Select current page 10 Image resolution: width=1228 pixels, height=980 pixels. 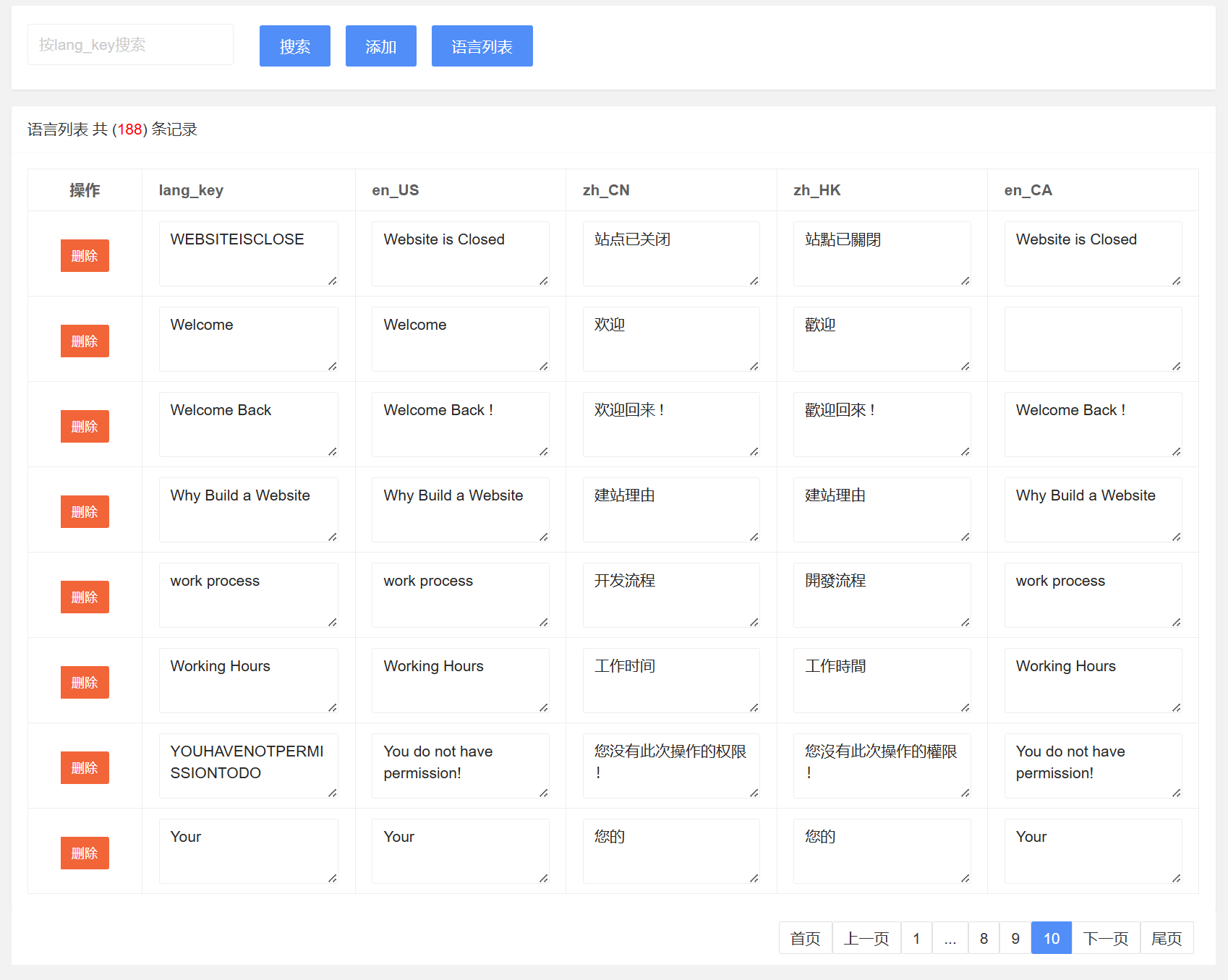pyautogui.click(x=1052, y=938)
